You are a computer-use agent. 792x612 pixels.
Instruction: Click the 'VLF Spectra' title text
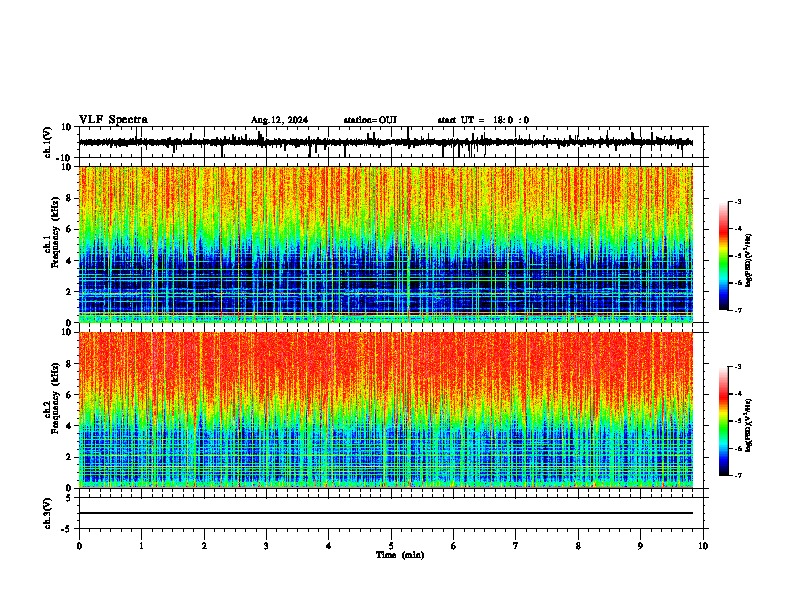[x=113, y=120]
